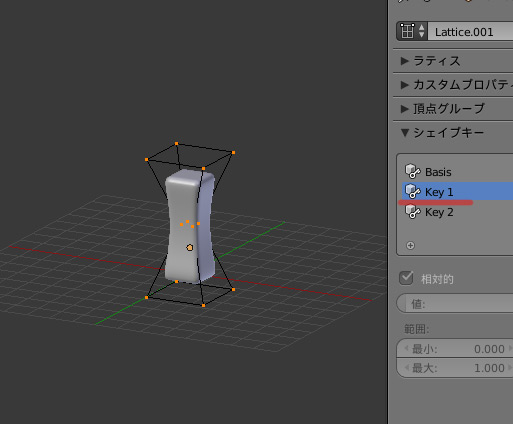Click the 最小 0.000 number field

(455, 349)
